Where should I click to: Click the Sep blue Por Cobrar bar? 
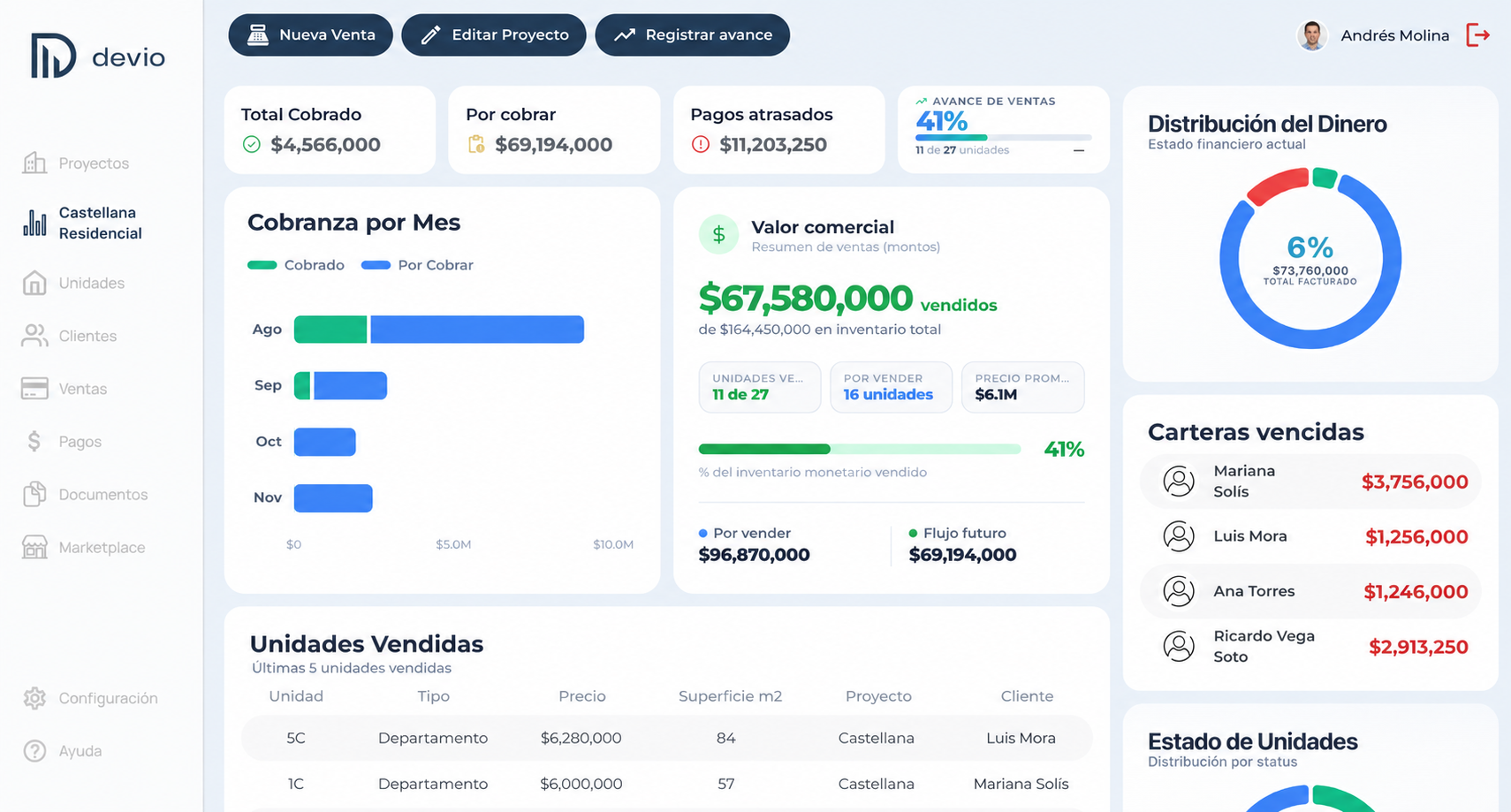351,386
